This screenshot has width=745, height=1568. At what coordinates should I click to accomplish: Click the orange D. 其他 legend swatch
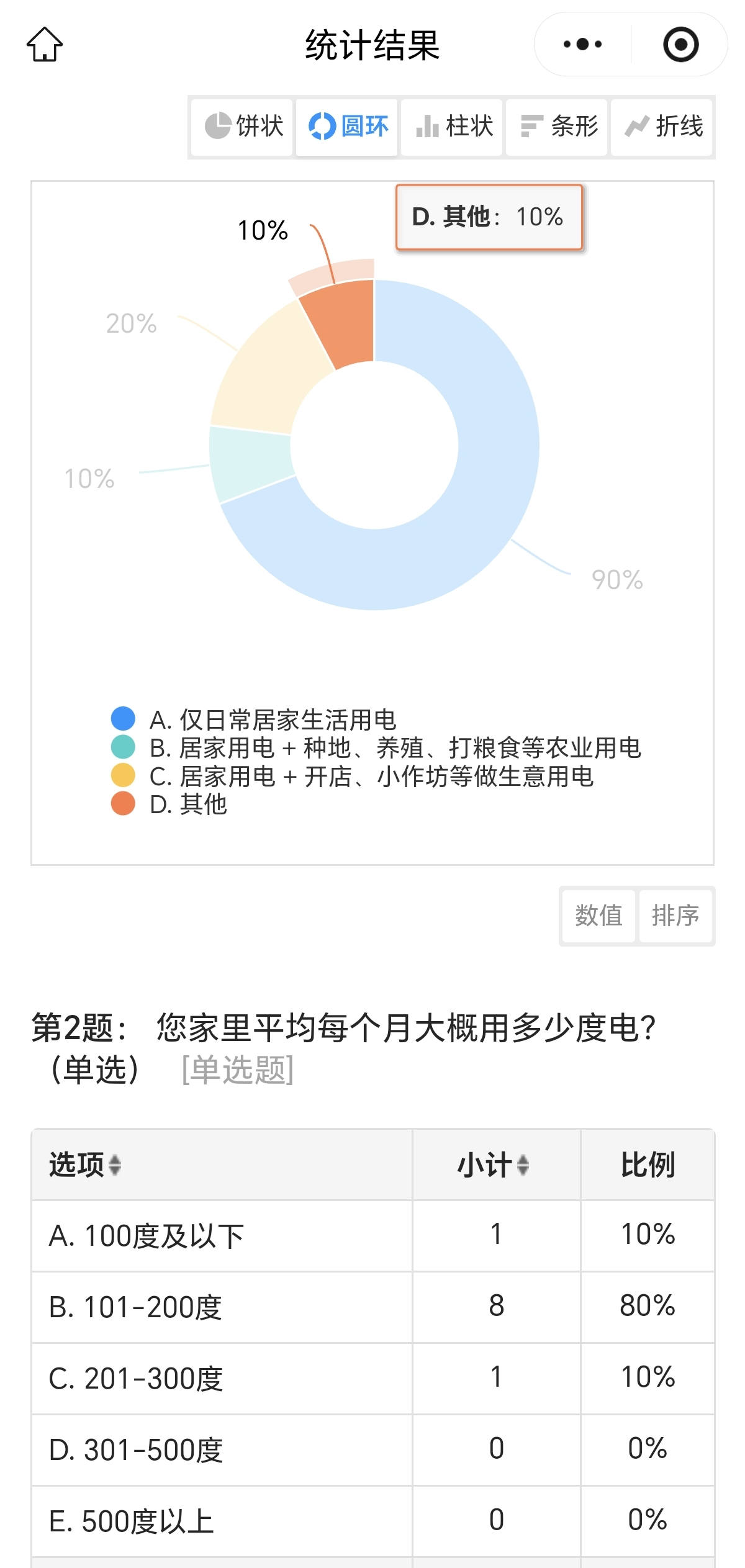tap(123, 804)
